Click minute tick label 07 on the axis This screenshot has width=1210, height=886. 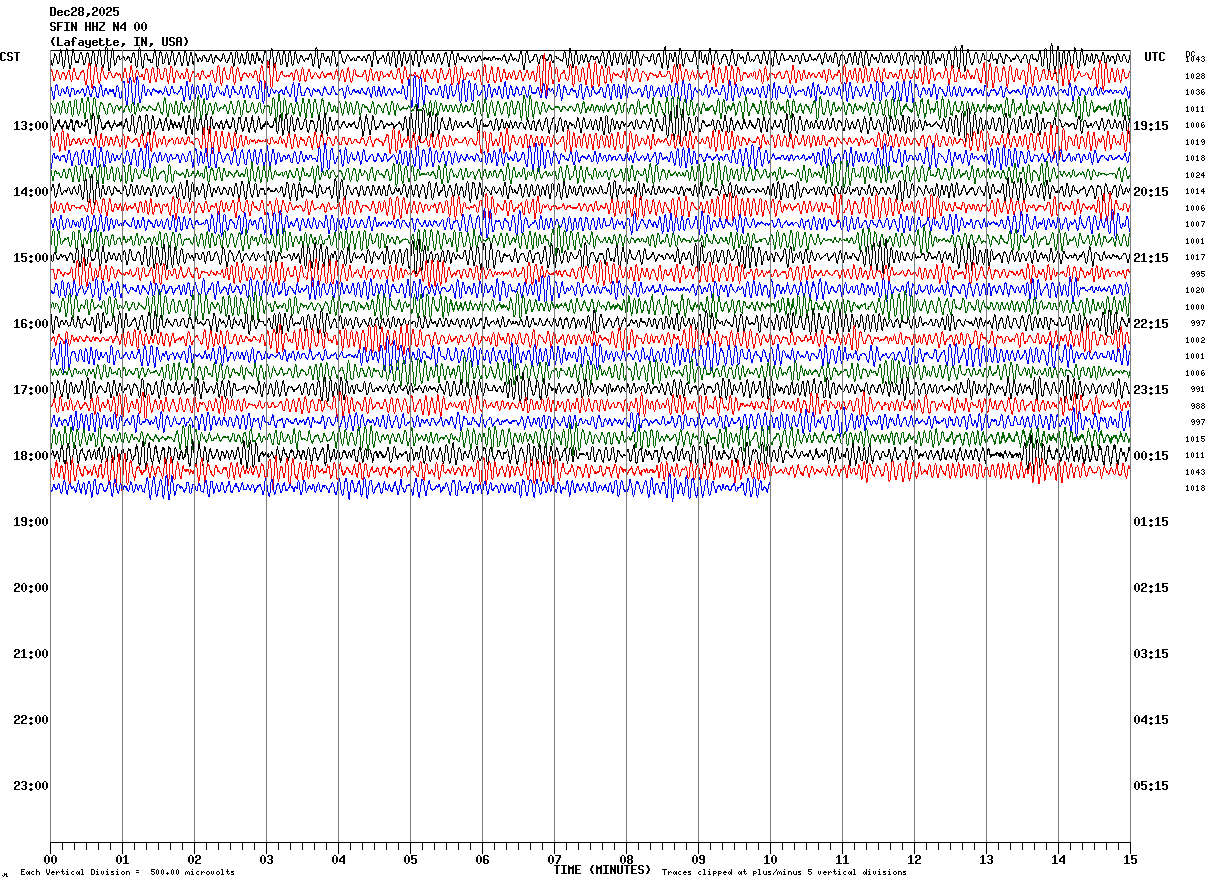(554, 859)
